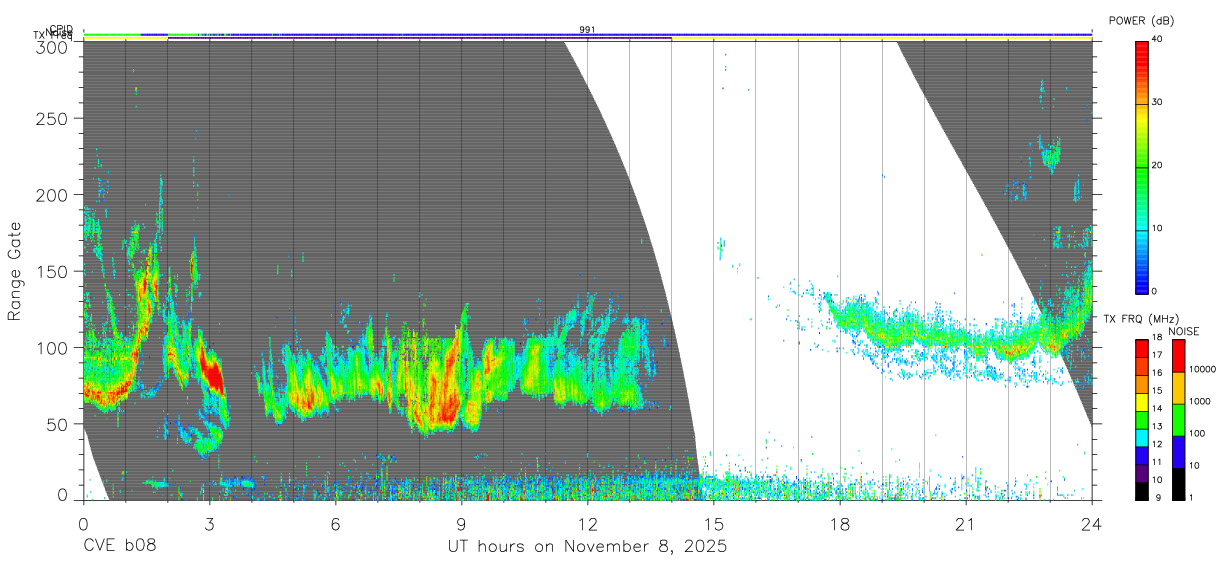Click the 1 label in the NOISE legend
The height and width of the screenshot is (567, 1228).
(1190, 497)
